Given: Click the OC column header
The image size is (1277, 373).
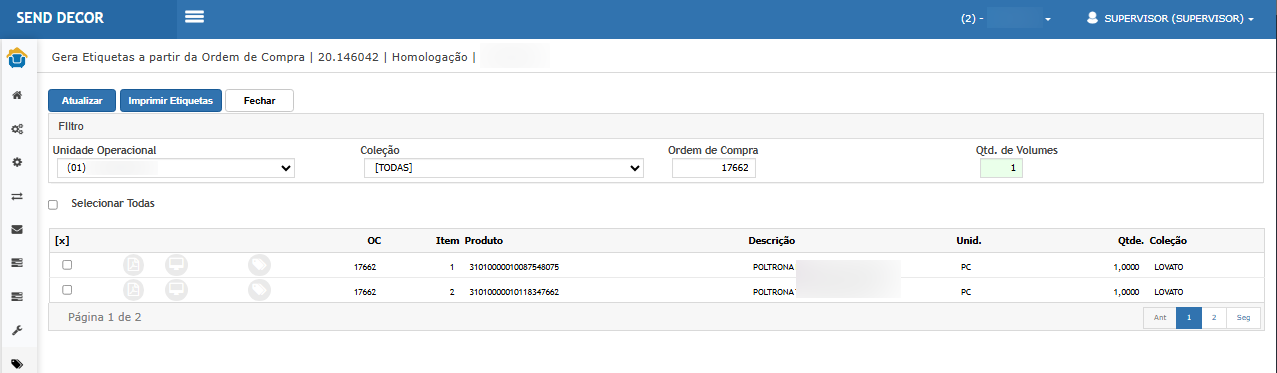Looking at the screenshot, I should click(374, 241).
